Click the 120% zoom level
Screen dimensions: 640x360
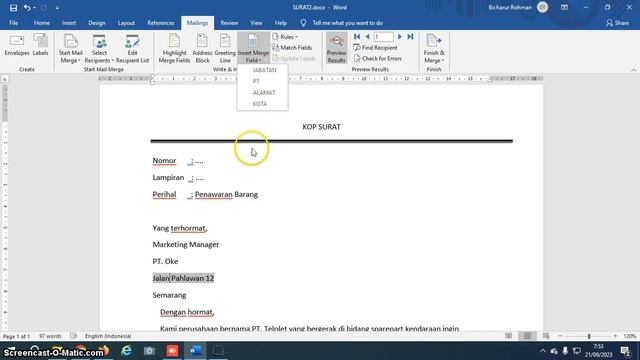pyautogui.click(x=630, y=336)
